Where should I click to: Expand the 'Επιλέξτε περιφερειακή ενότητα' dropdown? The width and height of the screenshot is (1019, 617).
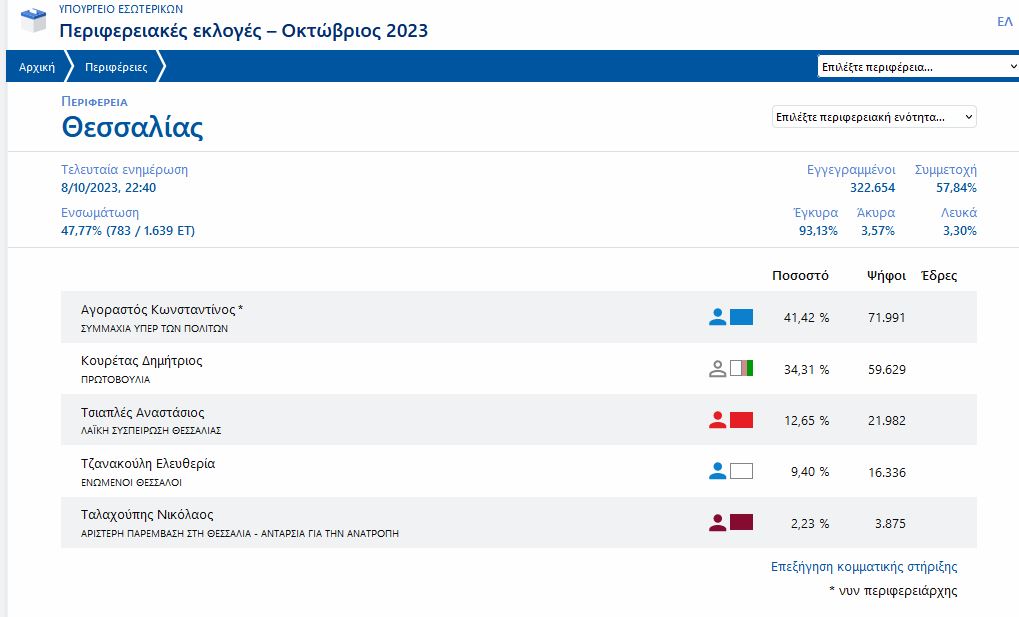click(874, 117)
